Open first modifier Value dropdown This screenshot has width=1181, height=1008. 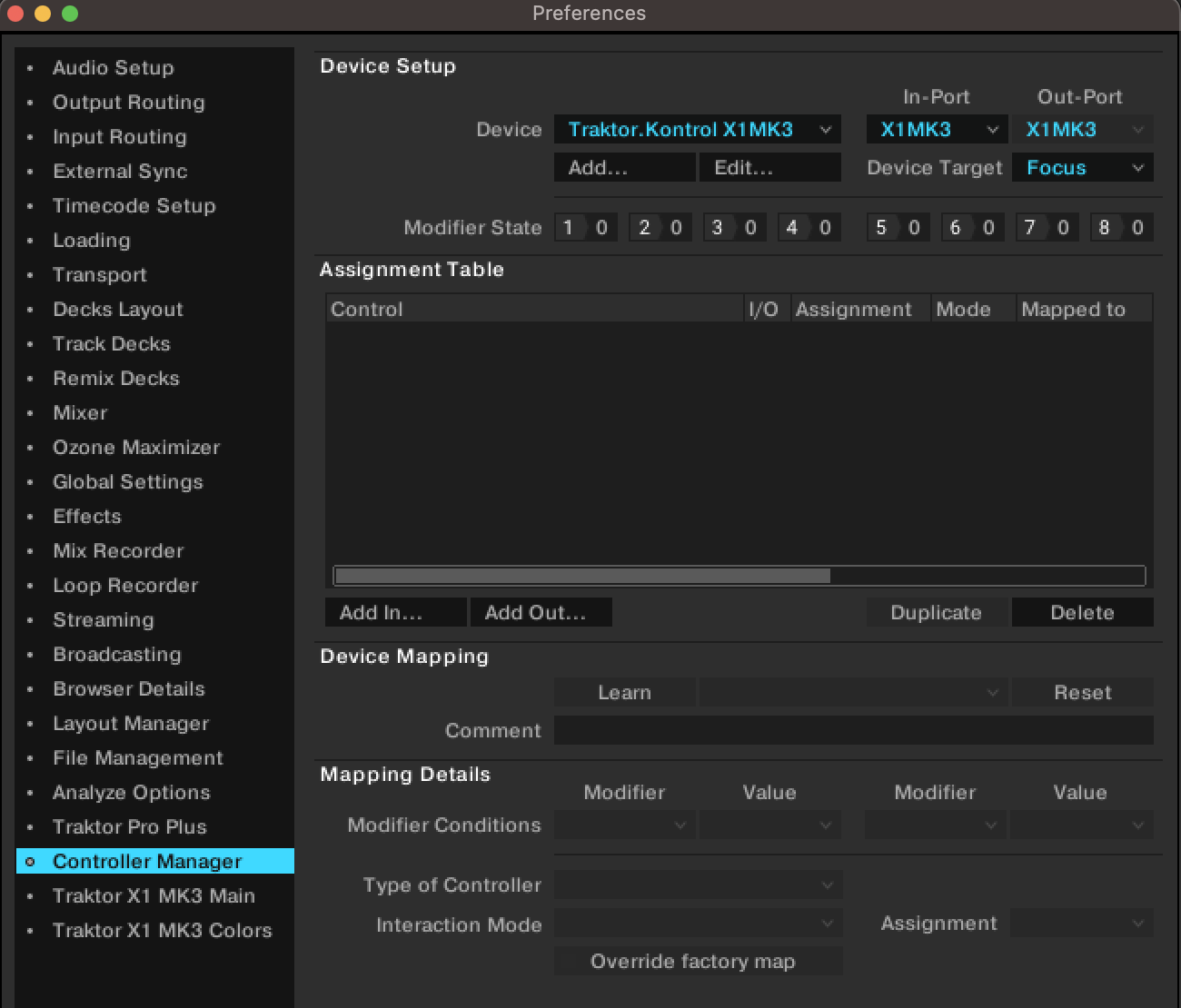[769, 825]
